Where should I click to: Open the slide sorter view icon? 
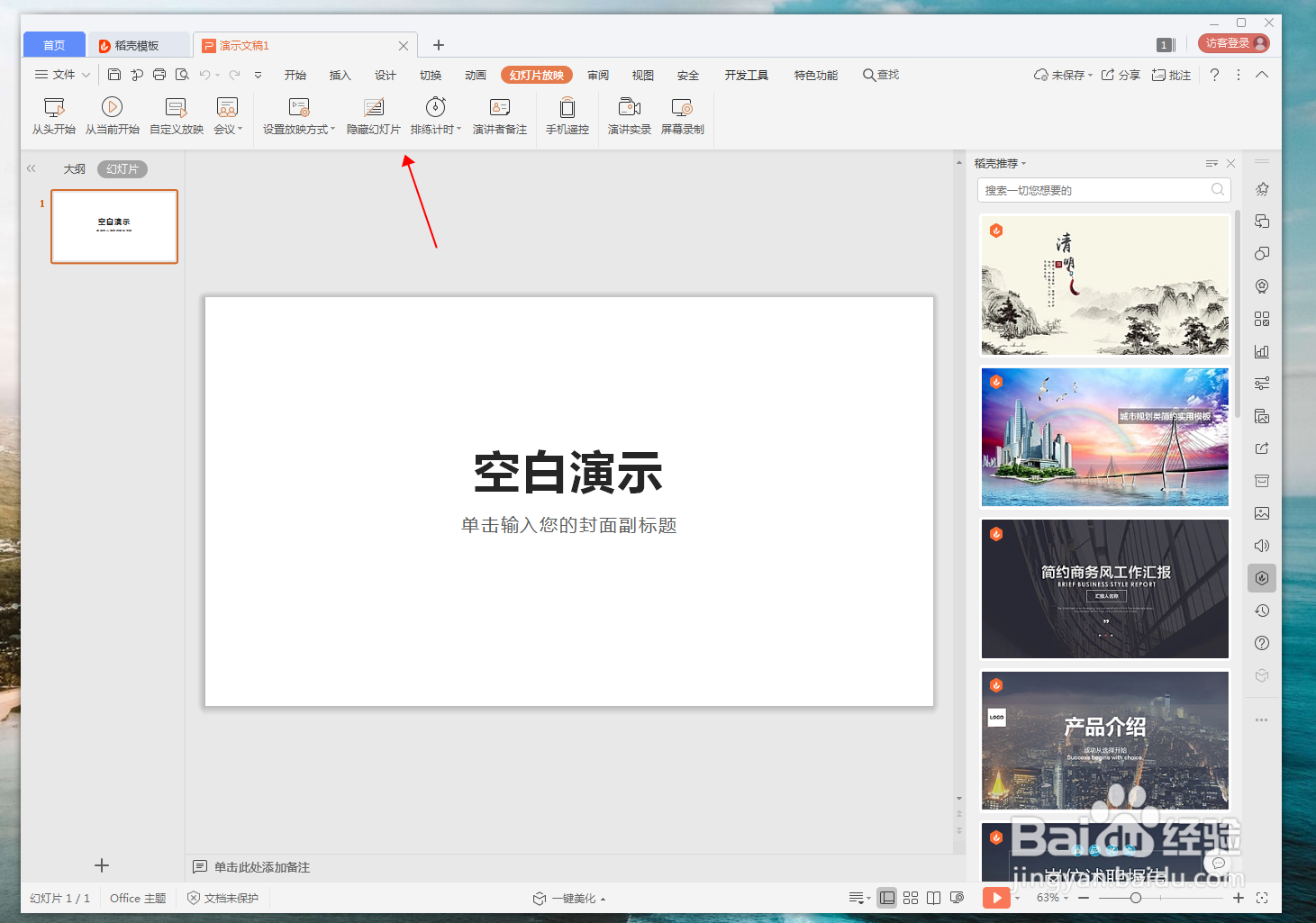tap(910, 897)
